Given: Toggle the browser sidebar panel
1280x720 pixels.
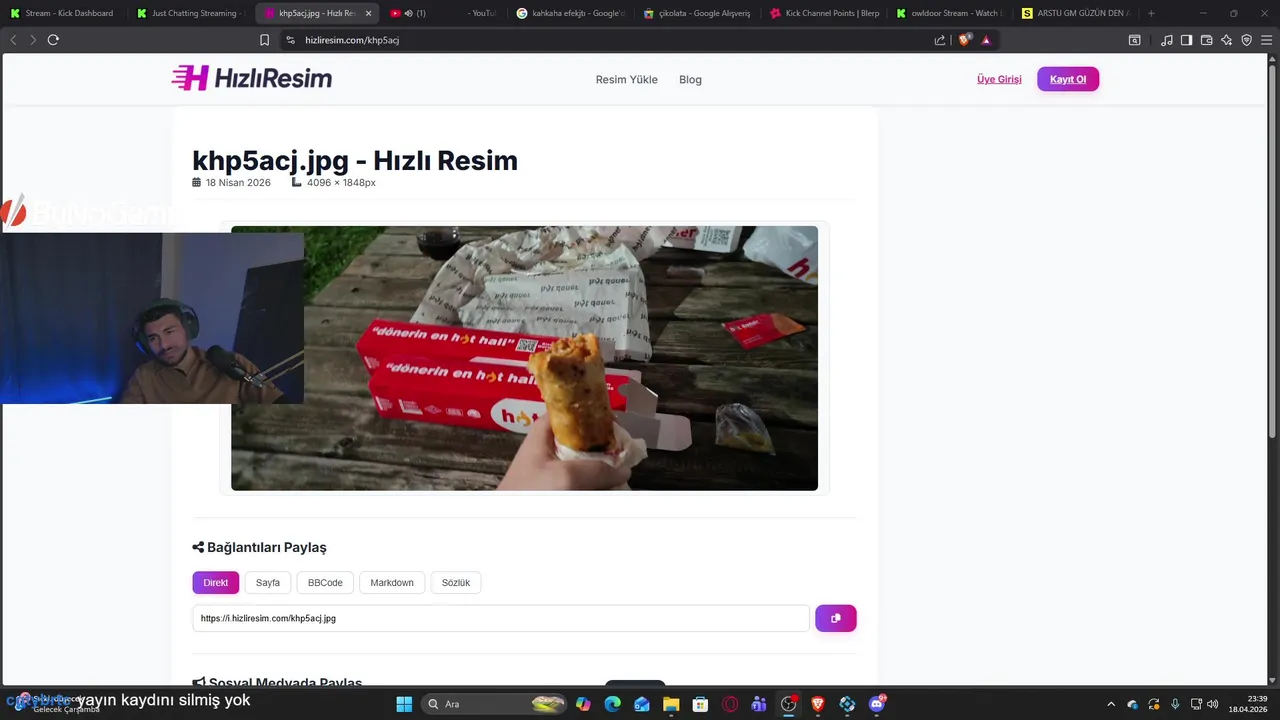Looking at the screenshot, I should [x=1186, y=40].
